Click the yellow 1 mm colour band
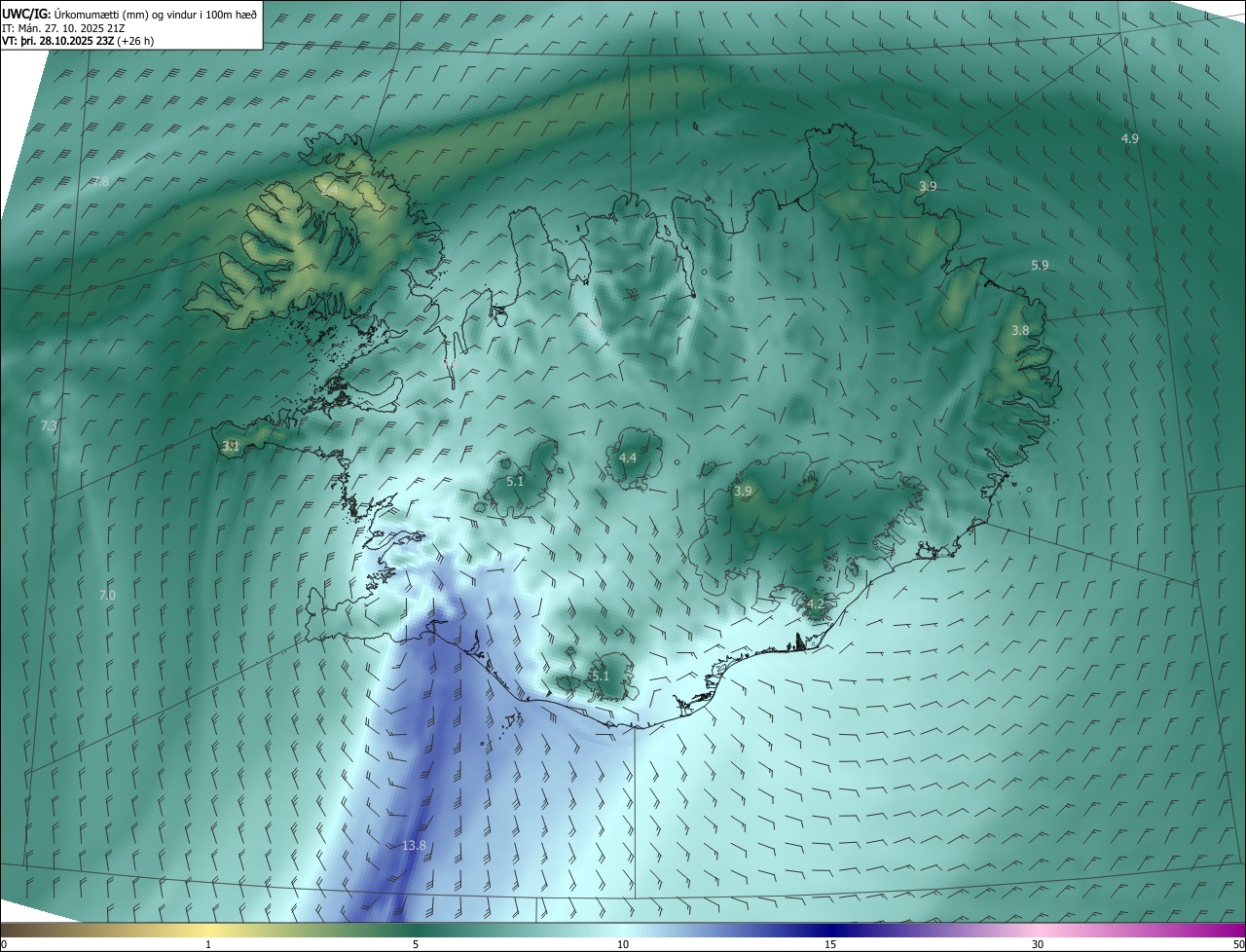The width and height of the screenshot is (1246, 952). [208, 930]
